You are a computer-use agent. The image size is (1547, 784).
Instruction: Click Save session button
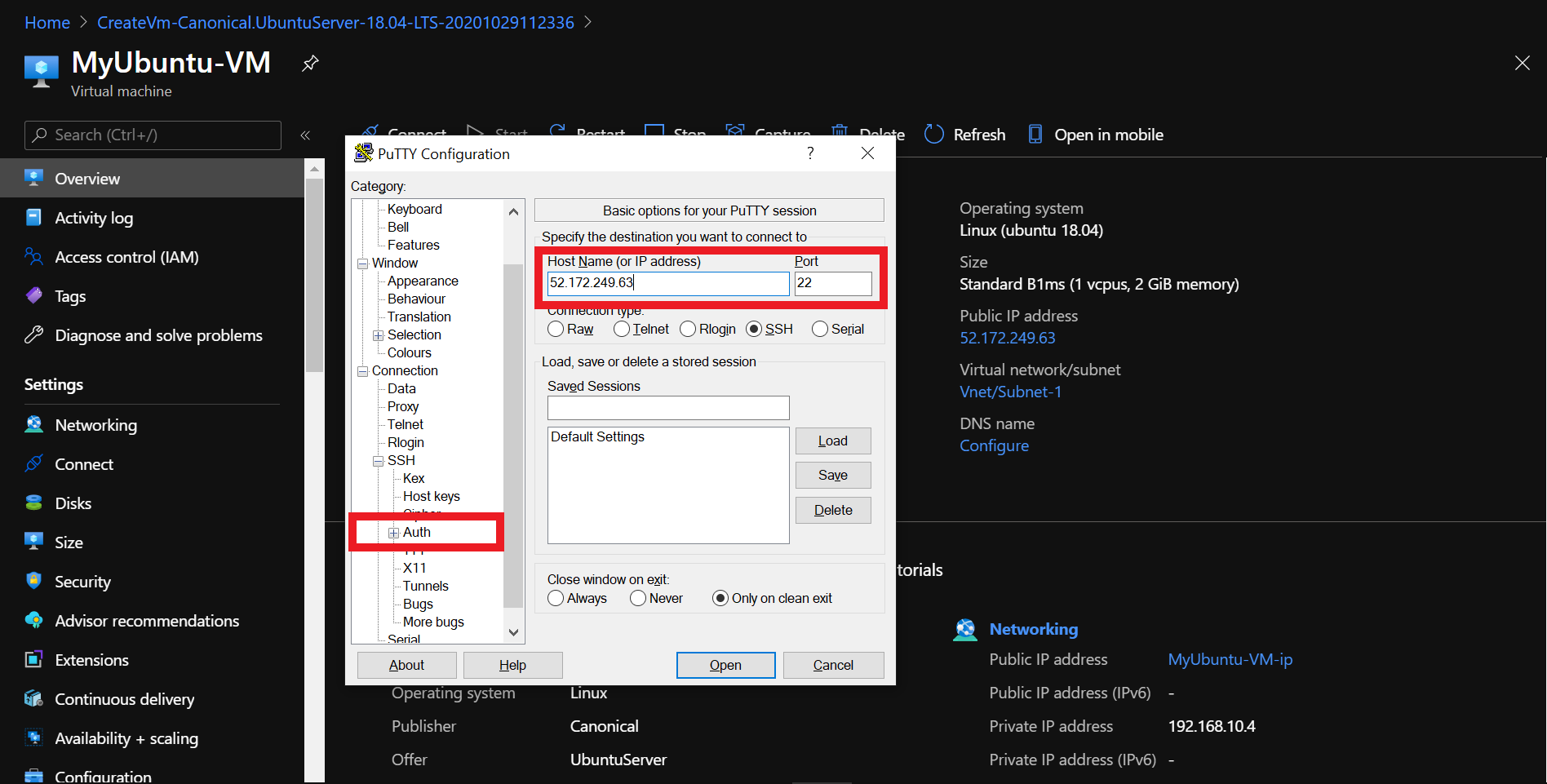click(x=833, y=475)
